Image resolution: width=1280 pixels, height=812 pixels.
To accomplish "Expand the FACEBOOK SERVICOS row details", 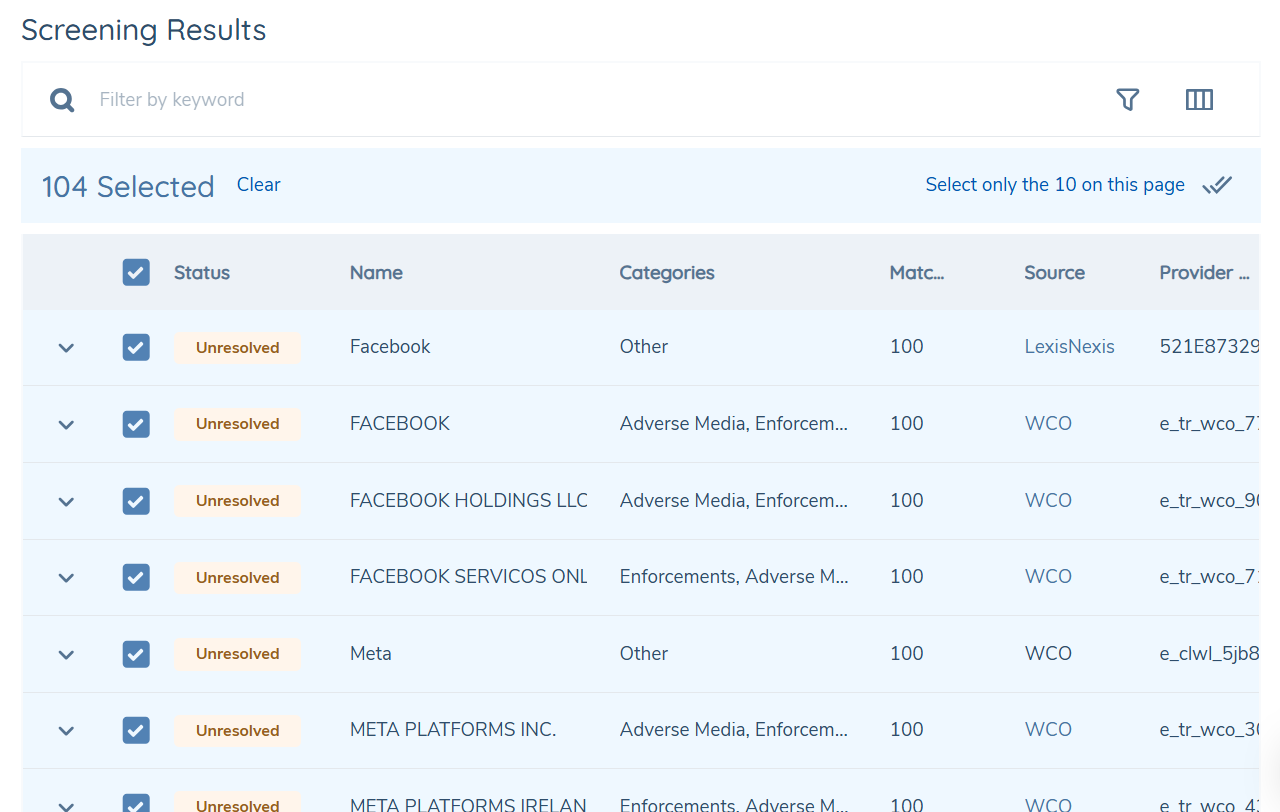I will 66,578.
